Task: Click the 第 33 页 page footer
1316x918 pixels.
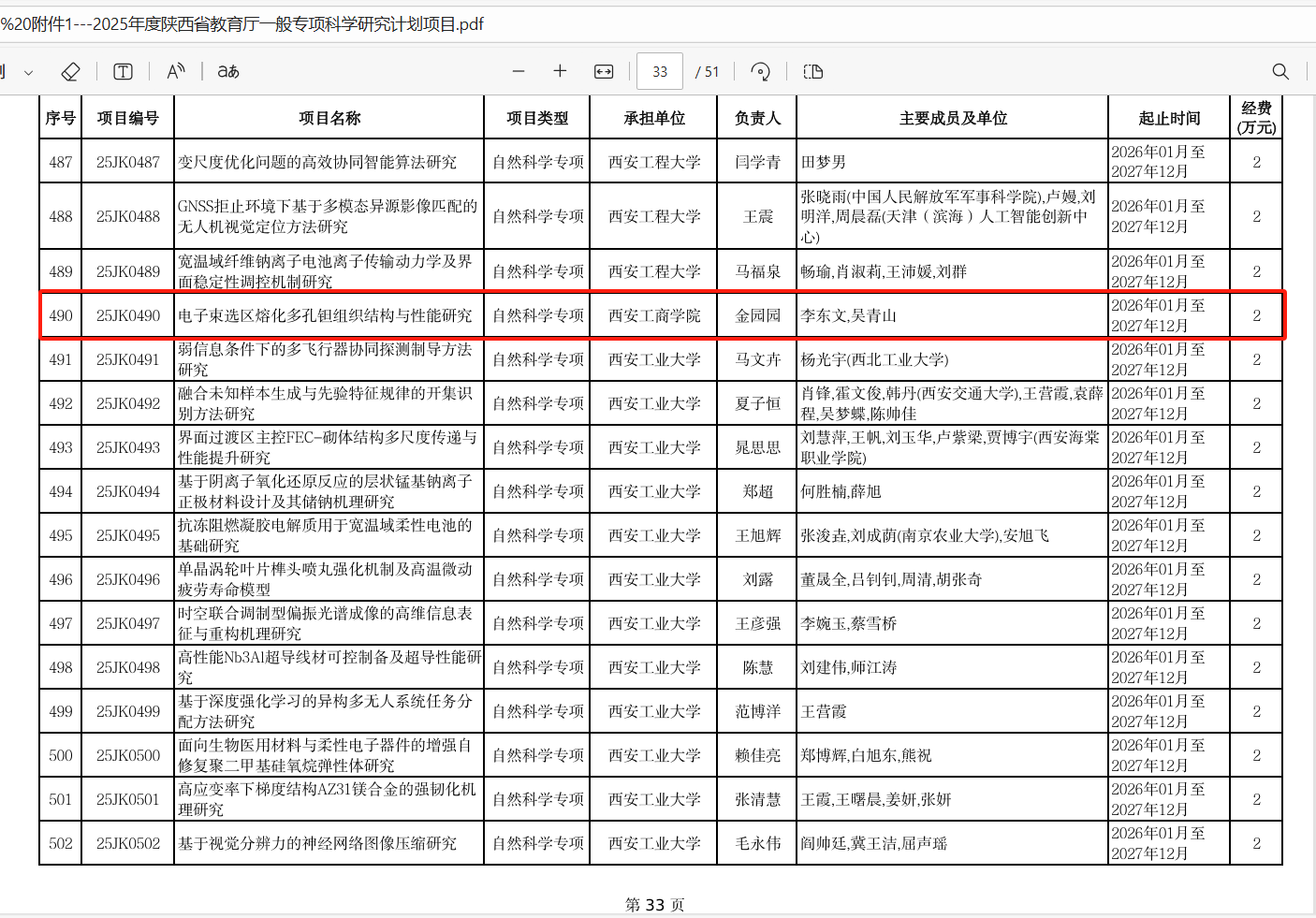Action: coord(654,905)
